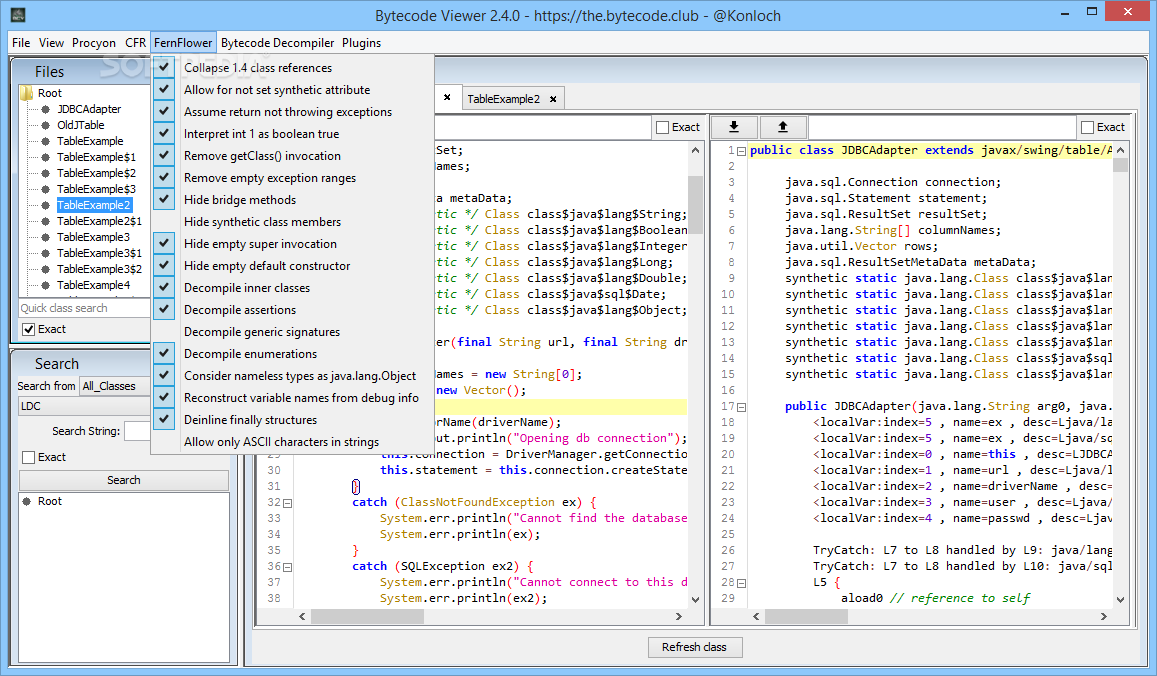
Task: Click the bytecode pane's scroll-down arrow
Action: pyautogui.click(x=1121, y=600)
